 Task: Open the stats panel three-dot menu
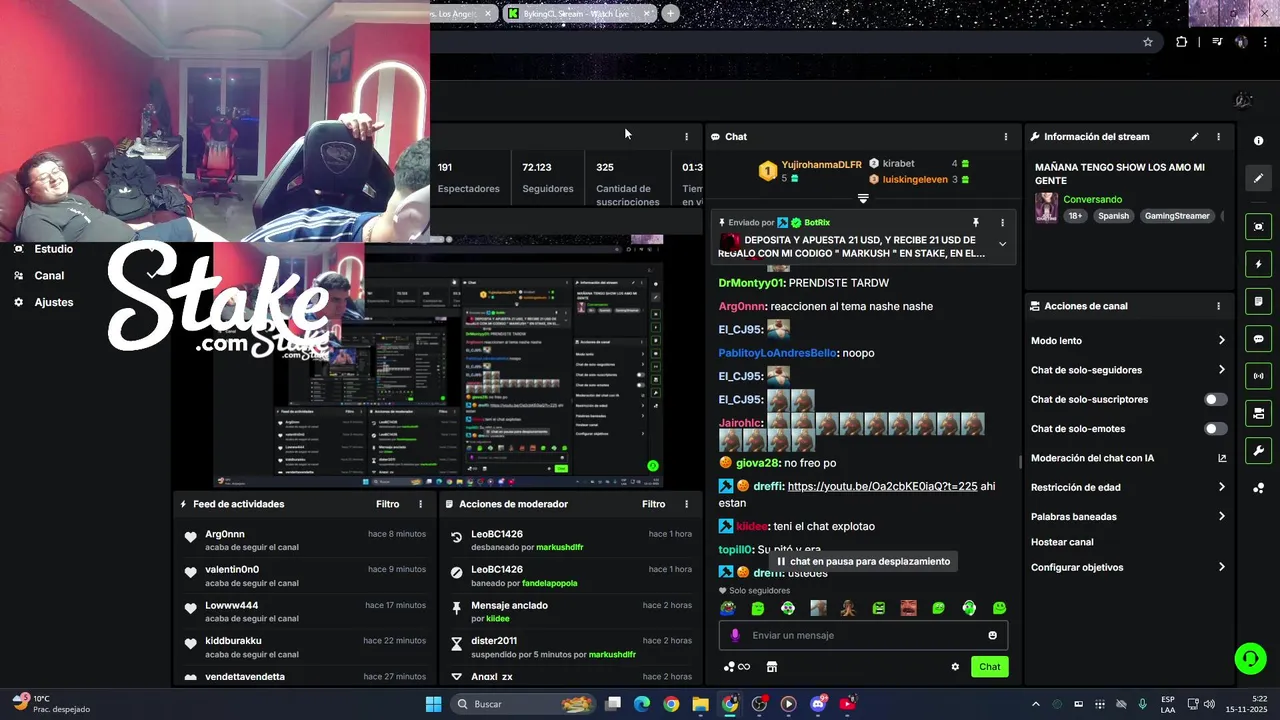tap(686, 137)
